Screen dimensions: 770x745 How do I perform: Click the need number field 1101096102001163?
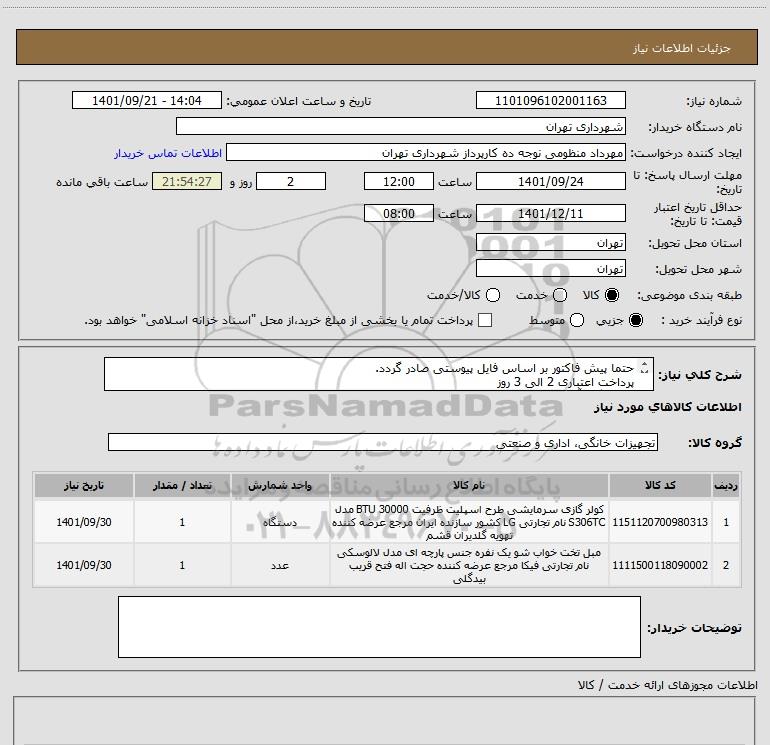(x=550, y=100)
